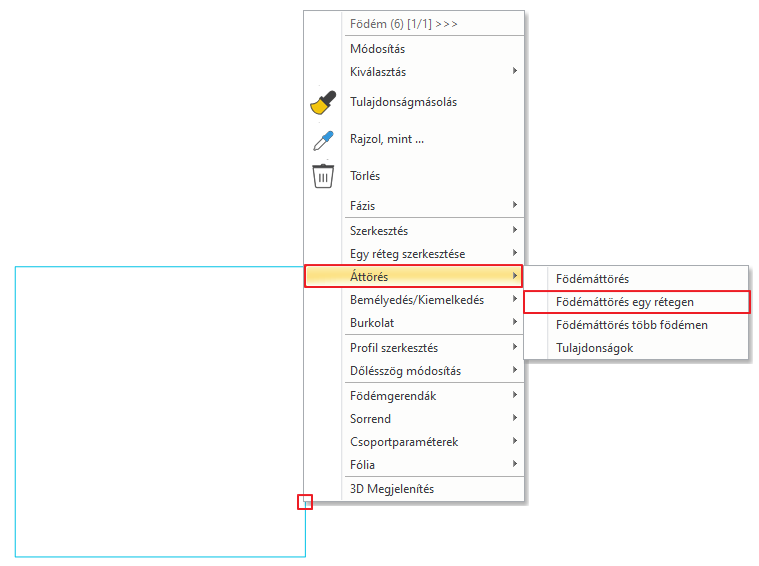Select the slab corner marker node
759x566 pixels.
coord(305,502)
